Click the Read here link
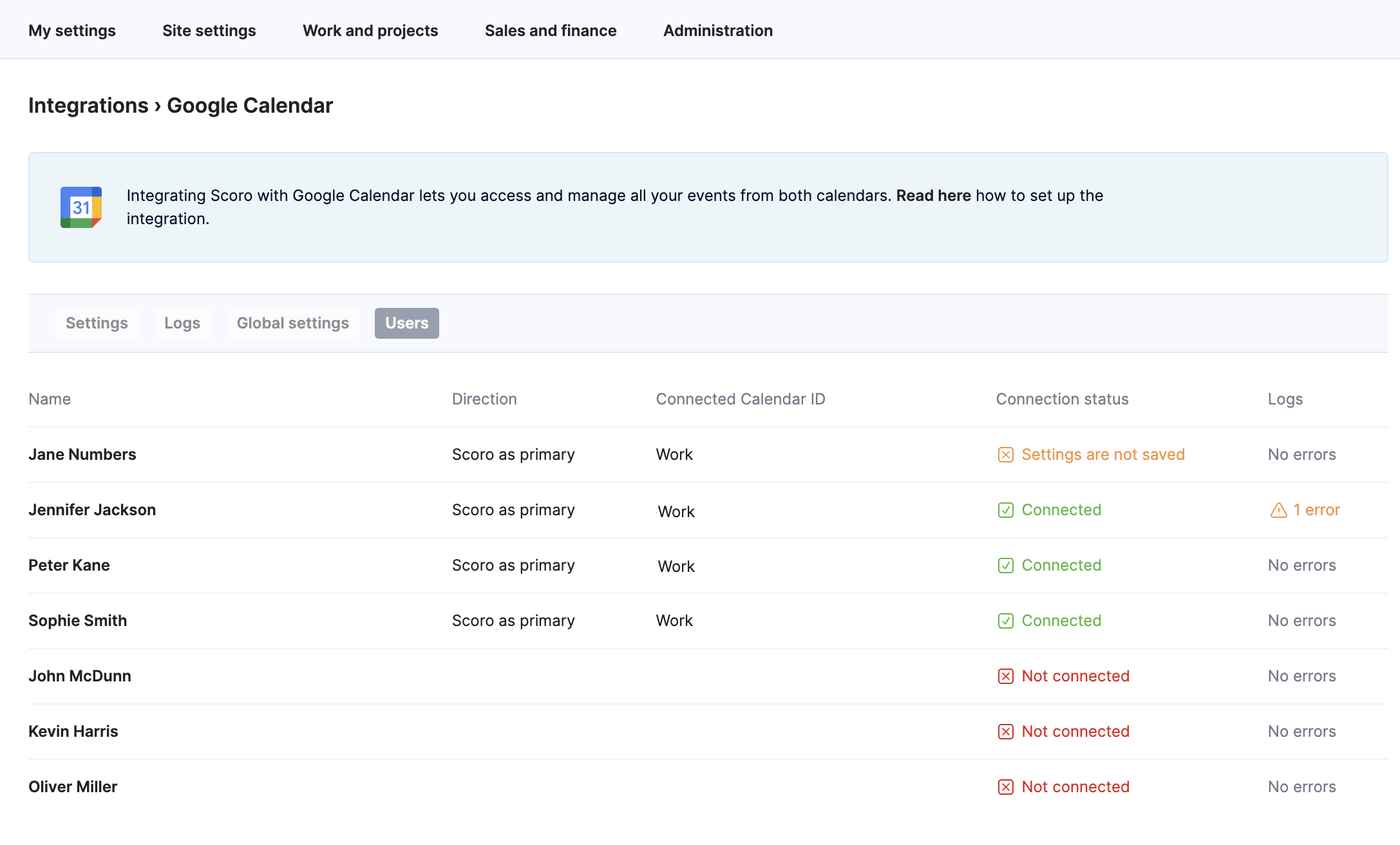Viewport: 1400px width, 845px height. click(x=933, y=196)
